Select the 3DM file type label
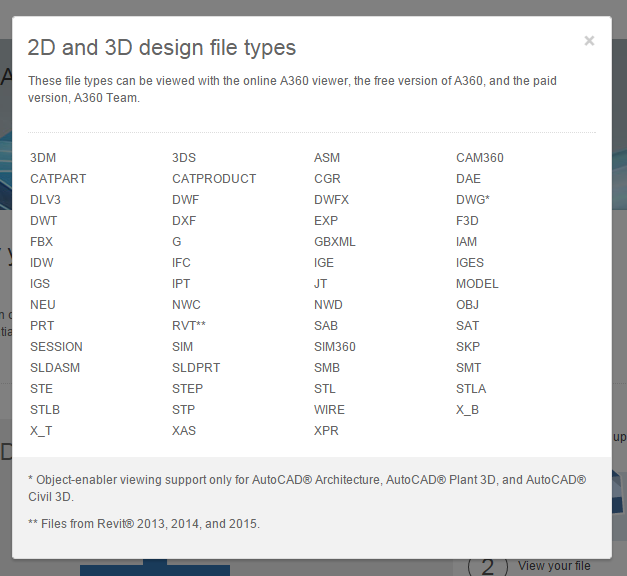The width and height of the screenshot is (627, 576). click(44, 158)
